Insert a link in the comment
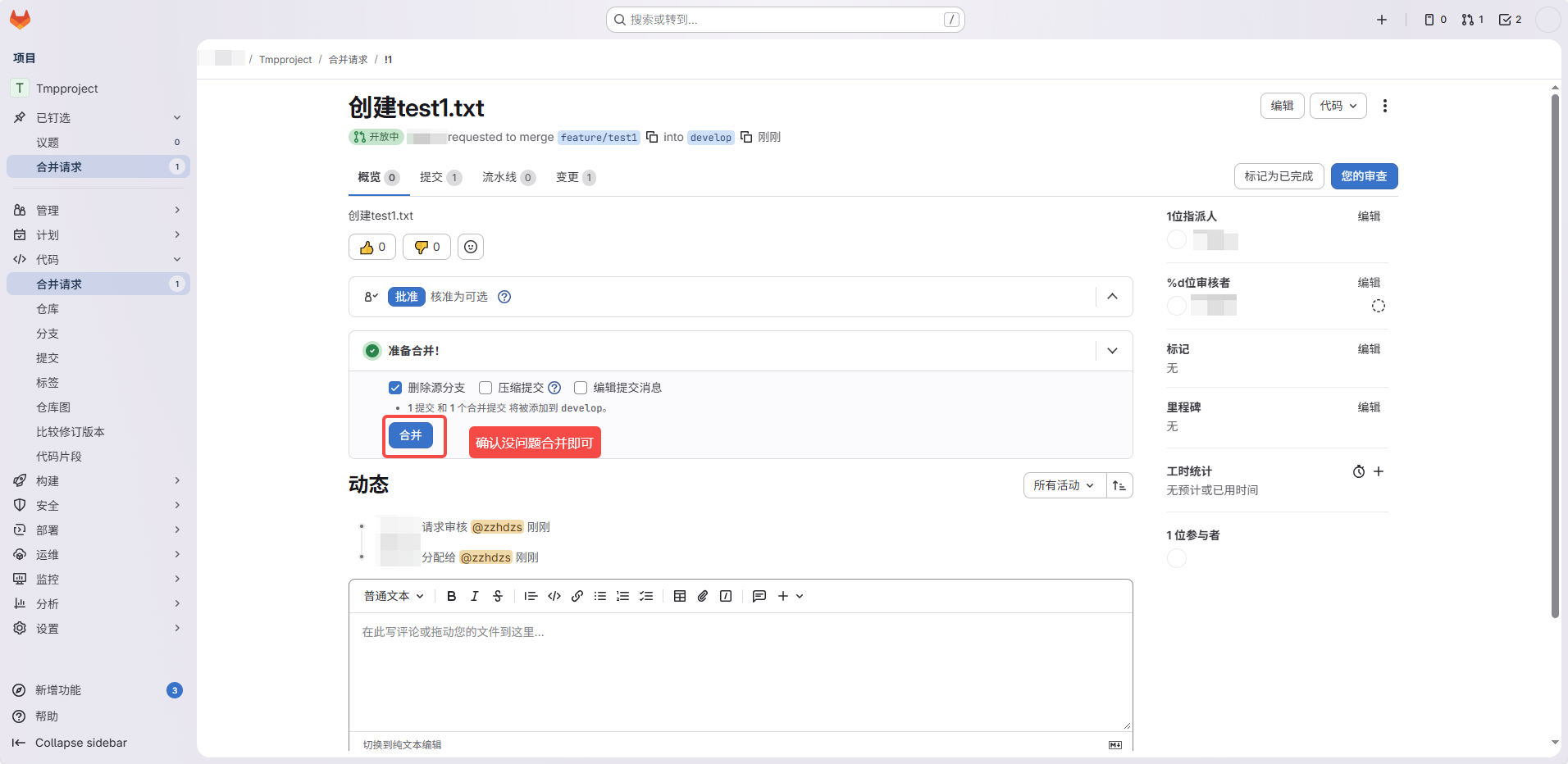 (x=577, y=596)
